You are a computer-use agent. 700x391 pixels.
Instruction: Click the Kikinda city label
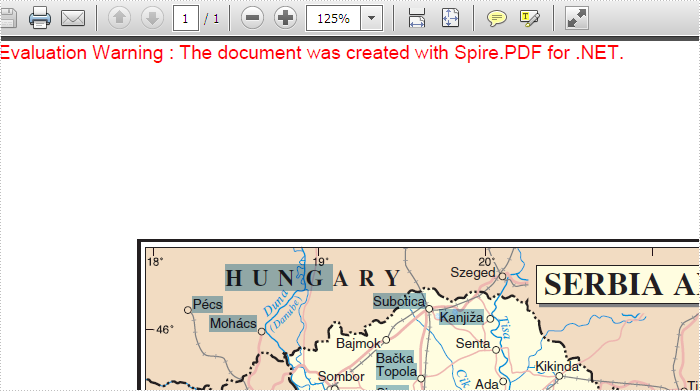click(557, 366)
